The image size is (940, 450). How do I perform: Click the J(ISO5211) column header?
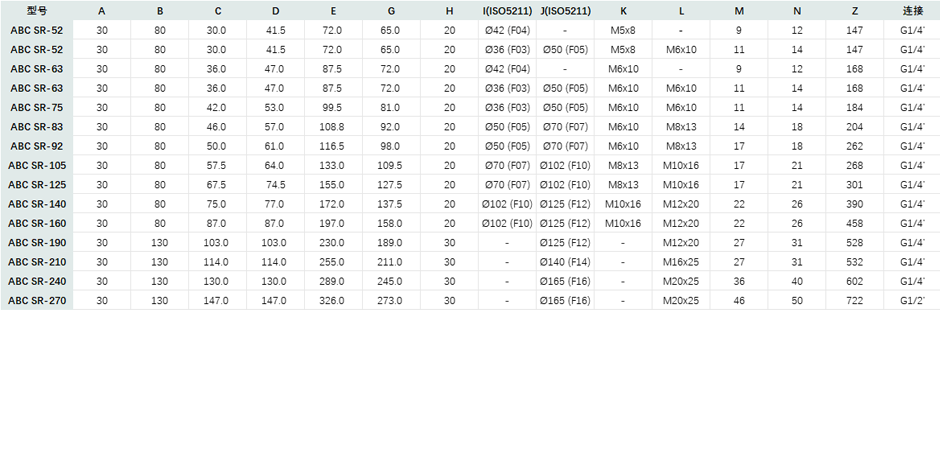[565, 10]
